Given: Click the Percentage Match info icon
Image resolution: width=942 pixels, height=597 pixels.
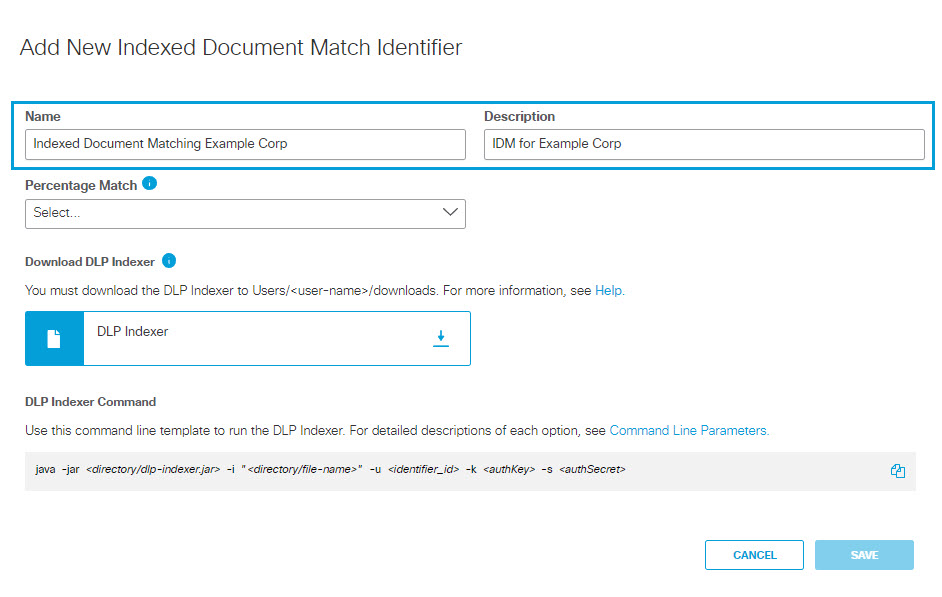Looking at the screenshot, I should [150, 184].
